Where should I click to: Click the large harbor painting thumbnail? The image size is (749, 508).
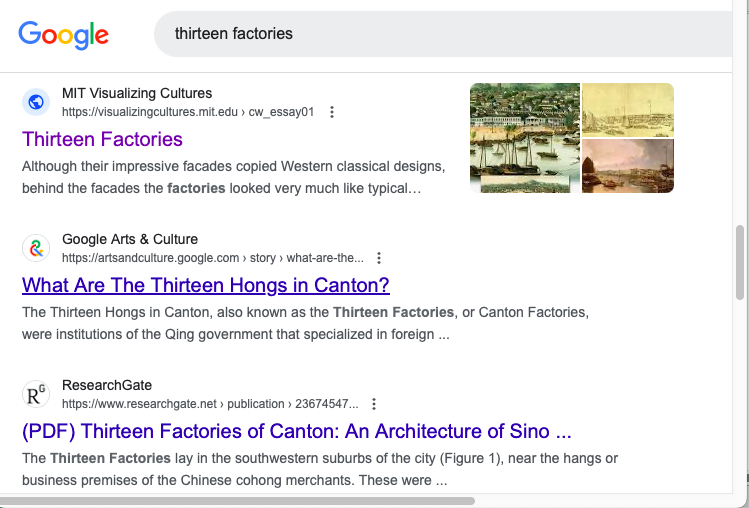click(x=524, y=137)
